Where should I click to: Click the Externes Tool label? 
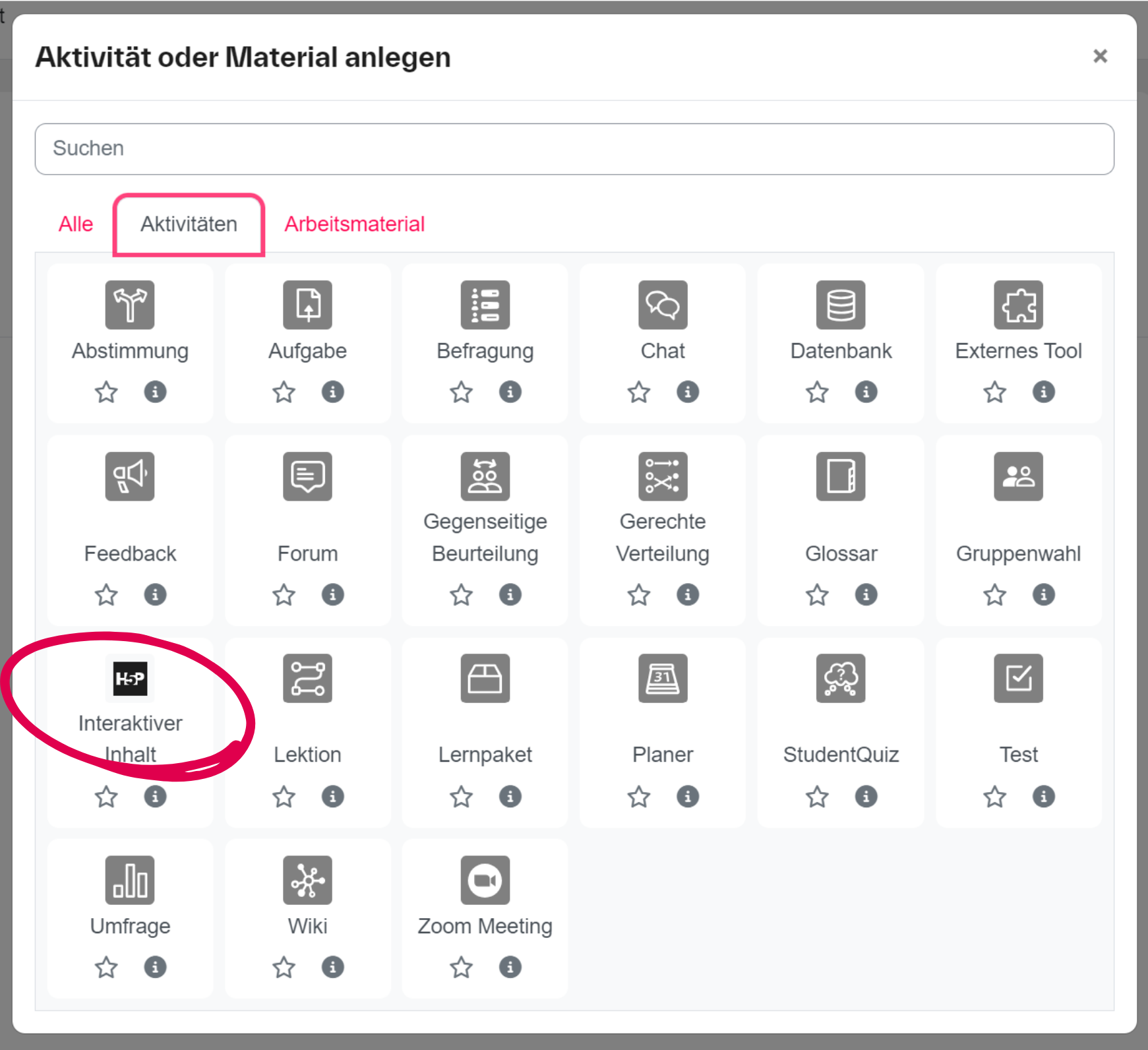click(x=1018, y=351)
